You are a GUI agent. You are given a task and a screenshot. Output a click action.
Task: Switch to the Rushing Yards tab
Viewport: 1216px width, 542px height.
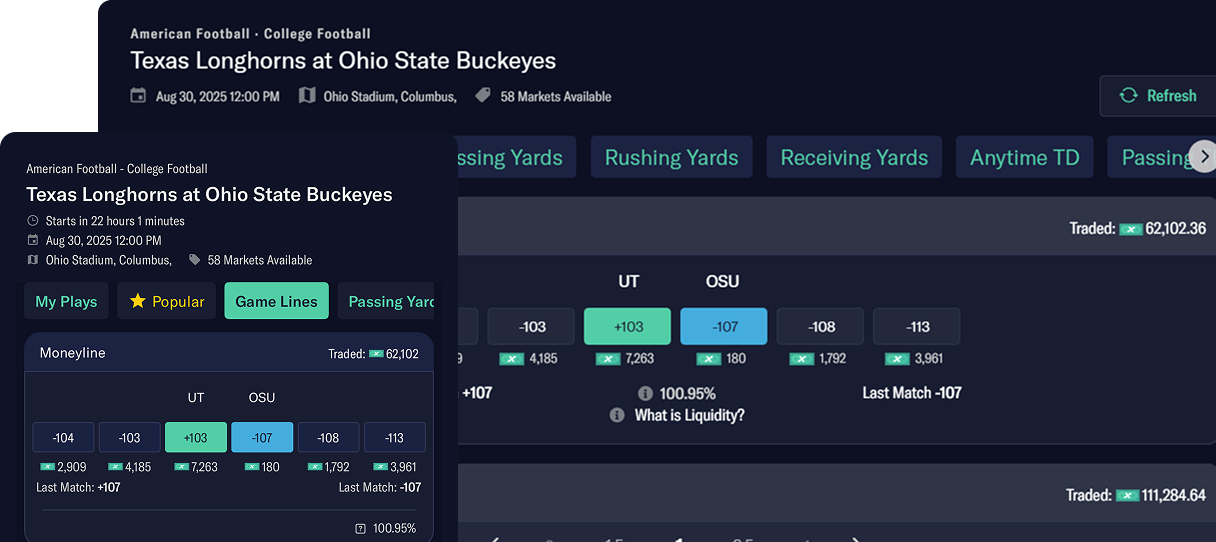[671, 158]
